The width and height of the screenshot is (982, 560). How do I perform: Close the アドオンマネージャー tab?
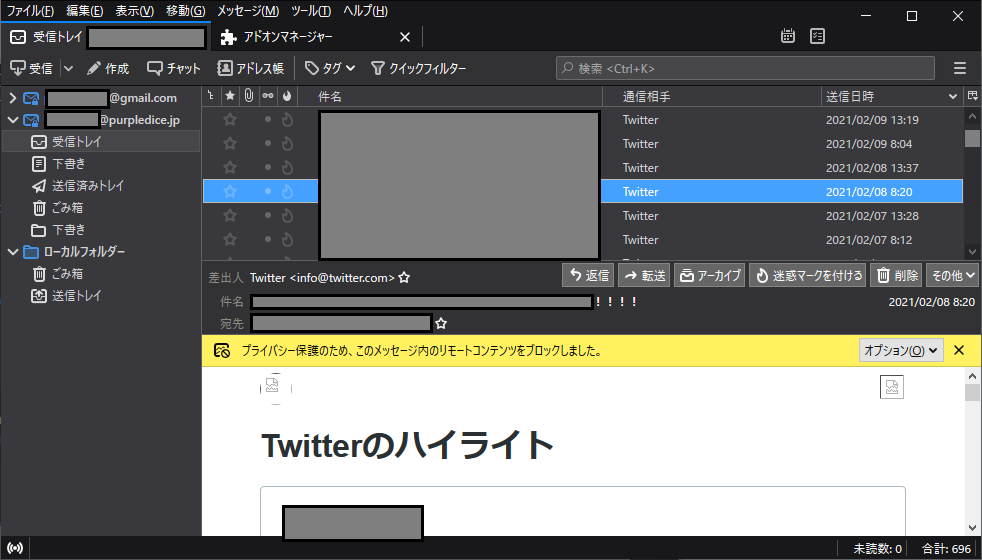tap(405, 37)
